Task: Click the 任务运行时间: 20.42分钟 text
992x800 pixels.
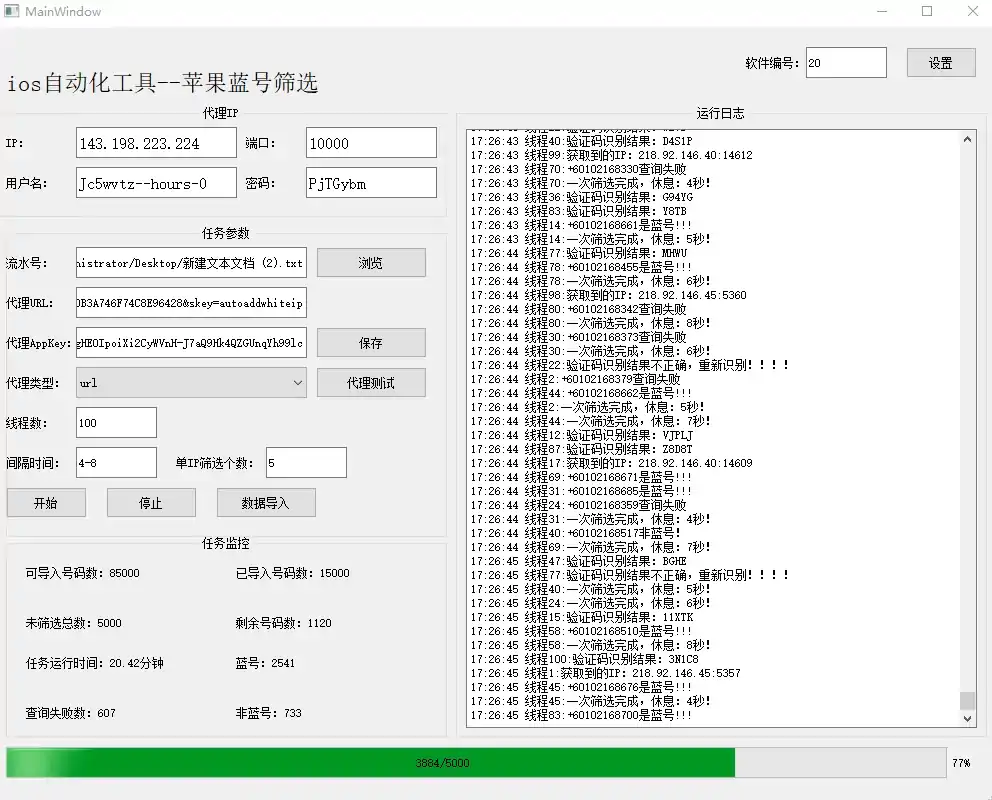Action: tap(94, 663)
